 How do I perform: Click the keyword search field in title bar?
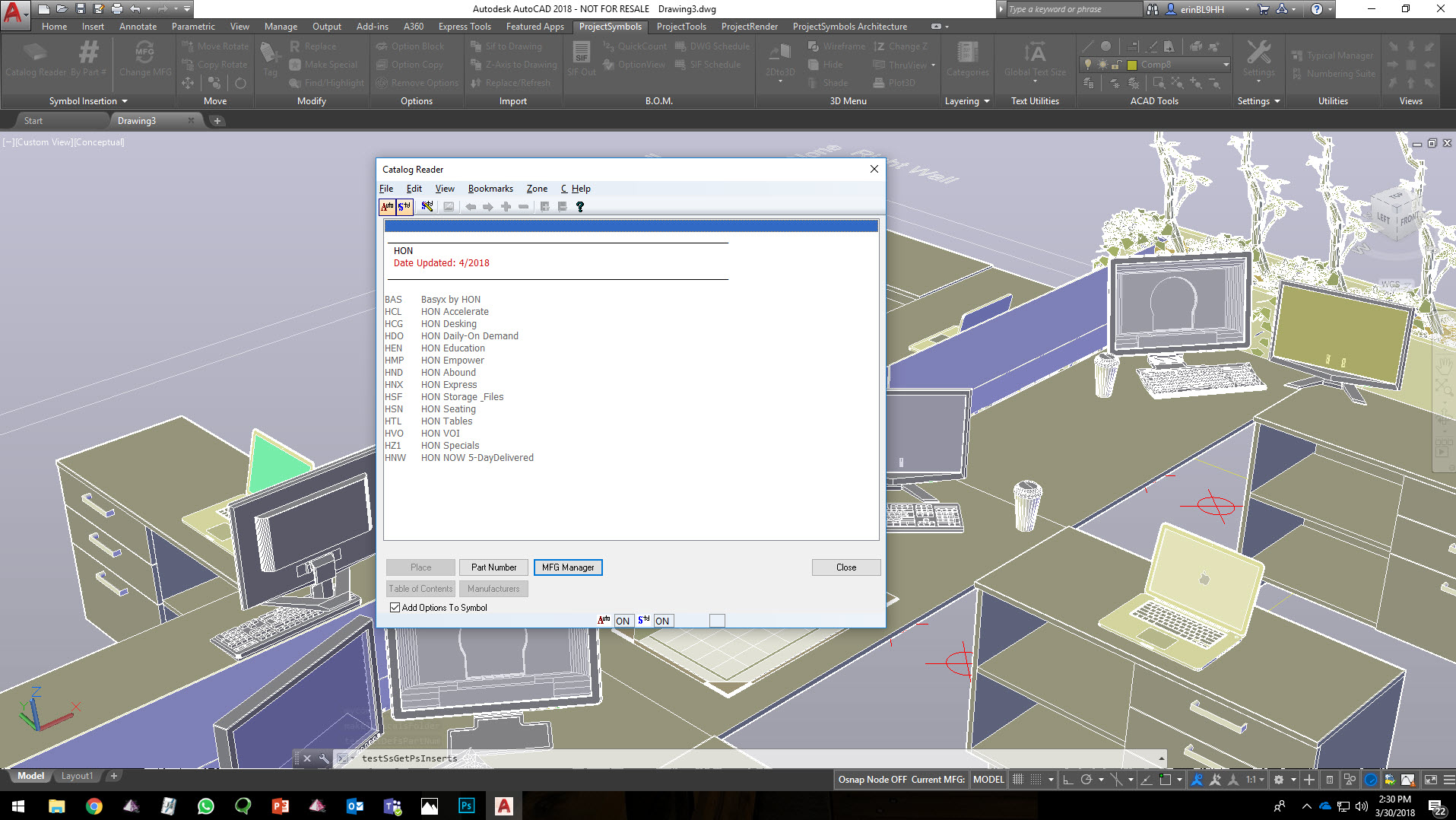coord(1074,9)
